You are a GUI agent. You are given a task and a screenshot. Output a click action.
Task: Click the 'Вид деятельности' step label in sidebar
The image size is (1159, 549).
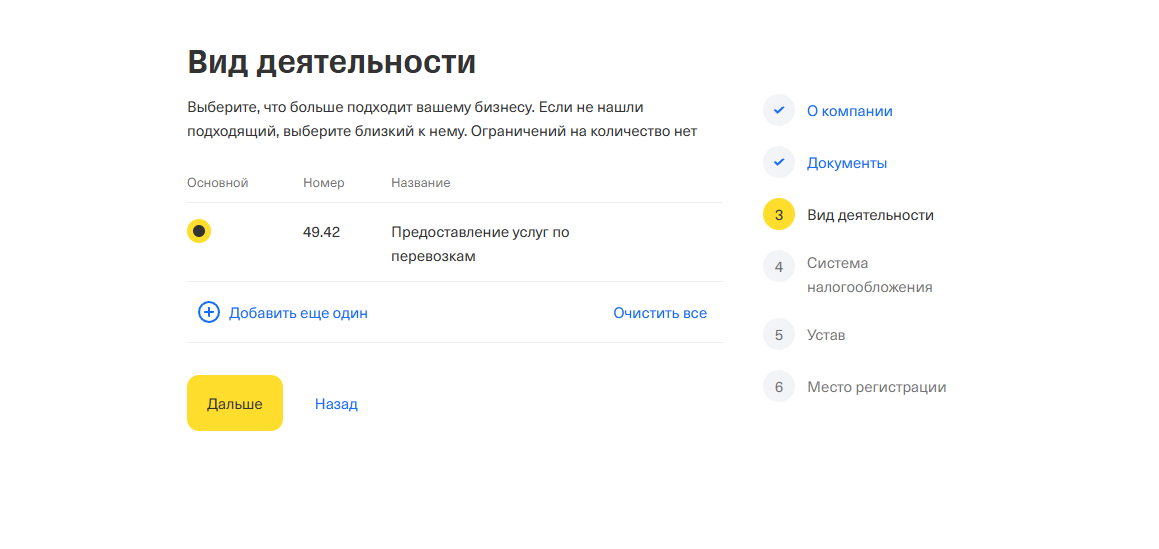click(870, 215)
